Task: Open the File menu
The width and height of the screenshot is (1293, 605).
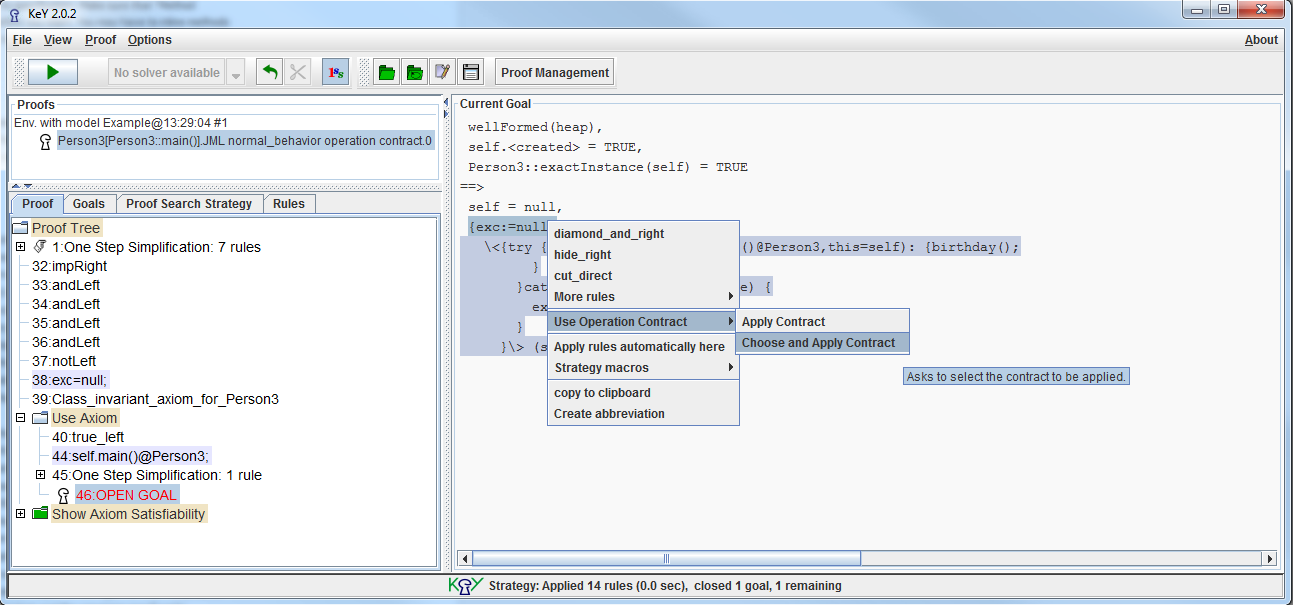Action: (x=22, y=40)
